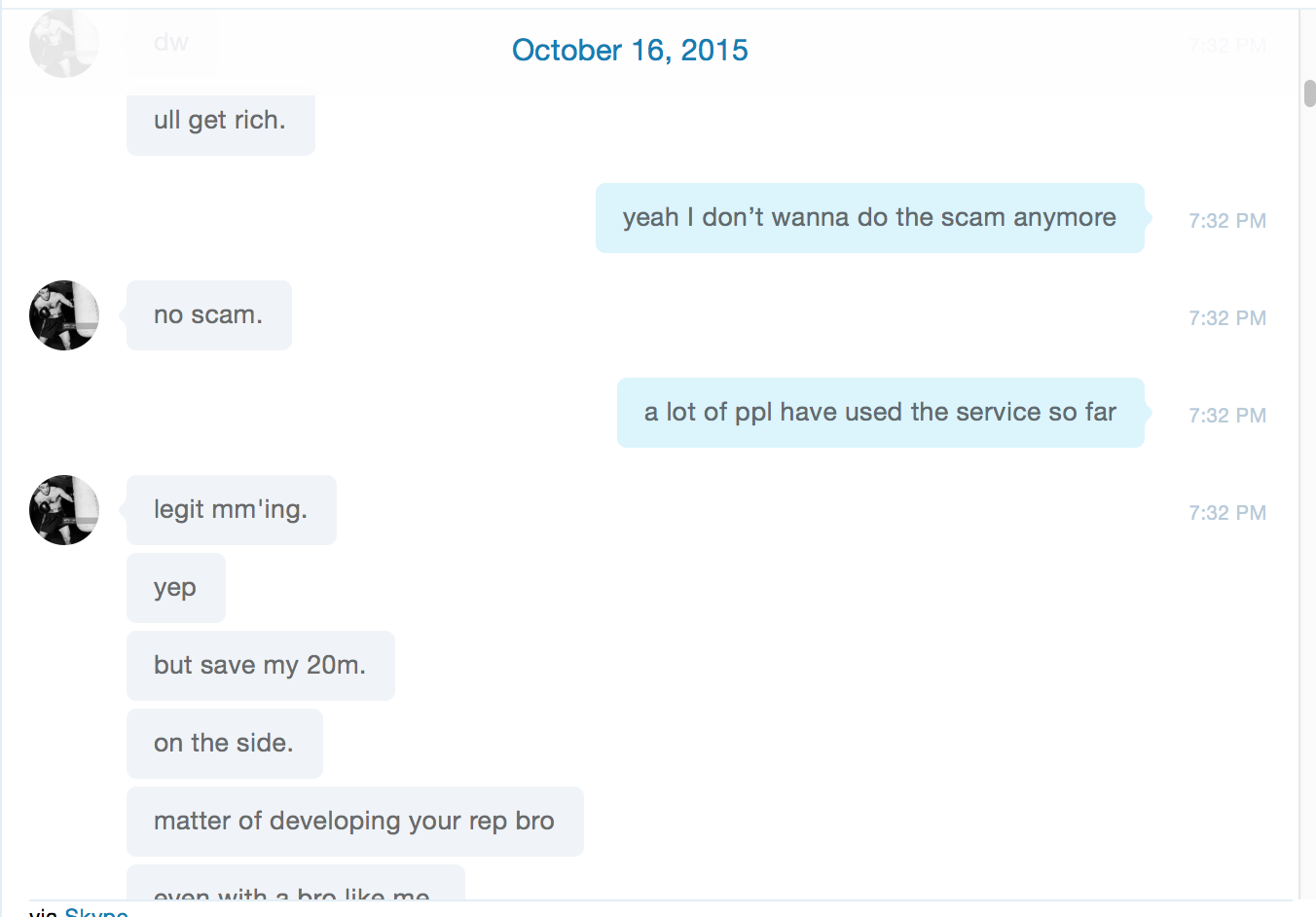The height and width of the screenshot is (917, 1316).
Task: Open the Skype link at the bottom
Action: tap(96, 911)
